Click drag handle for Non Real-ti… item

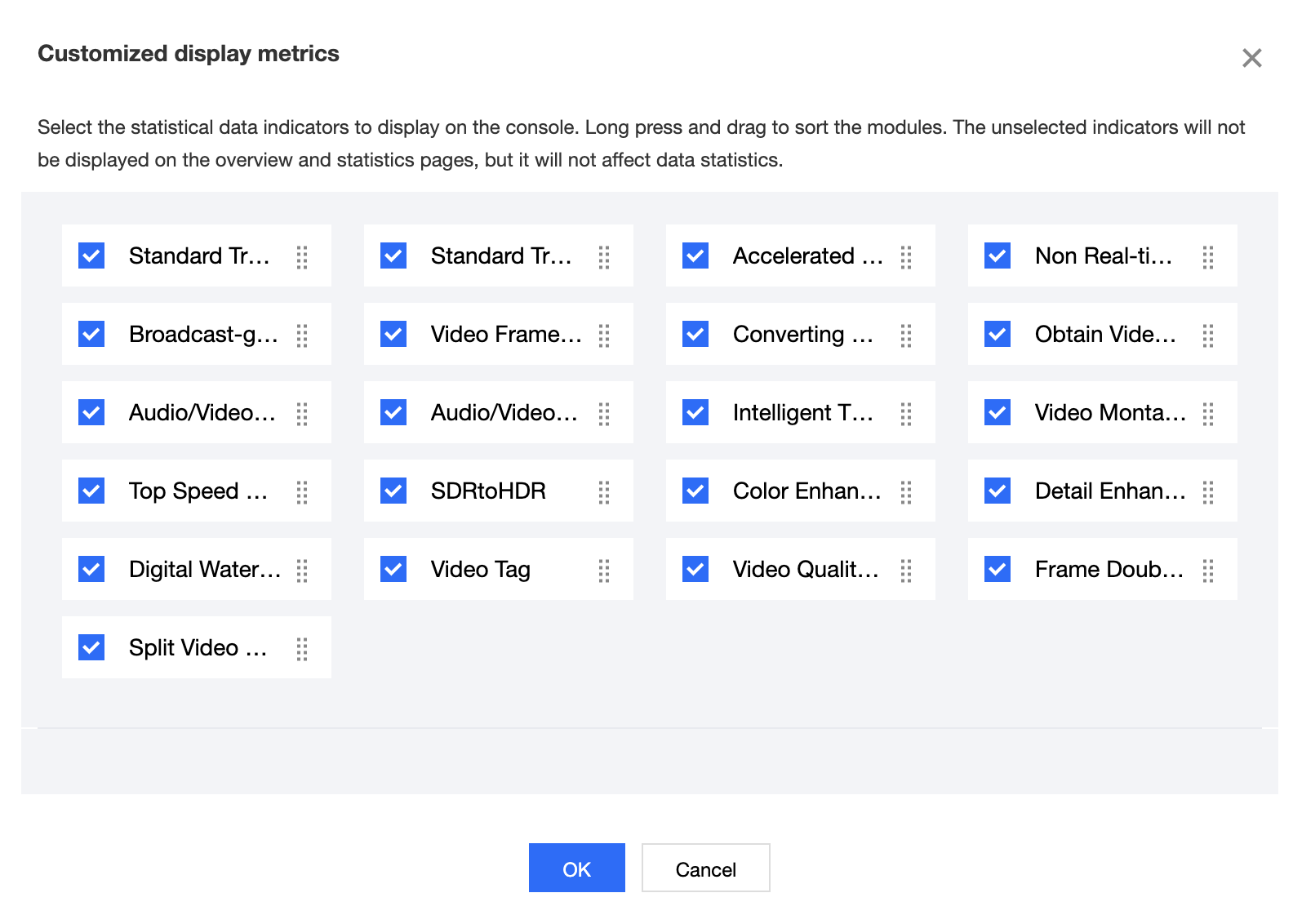1208,256
